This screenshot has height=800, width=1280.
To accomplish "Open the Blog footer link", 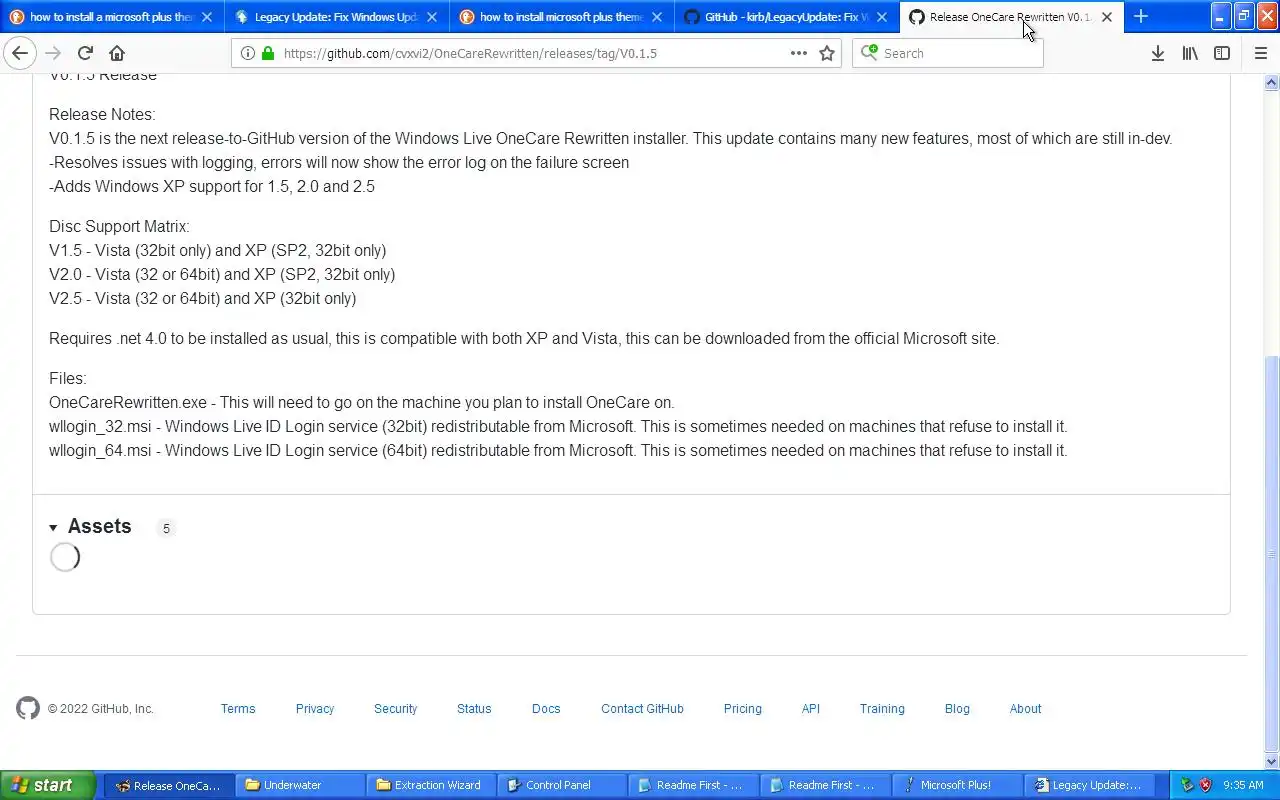I will click(x=957, y=708).
